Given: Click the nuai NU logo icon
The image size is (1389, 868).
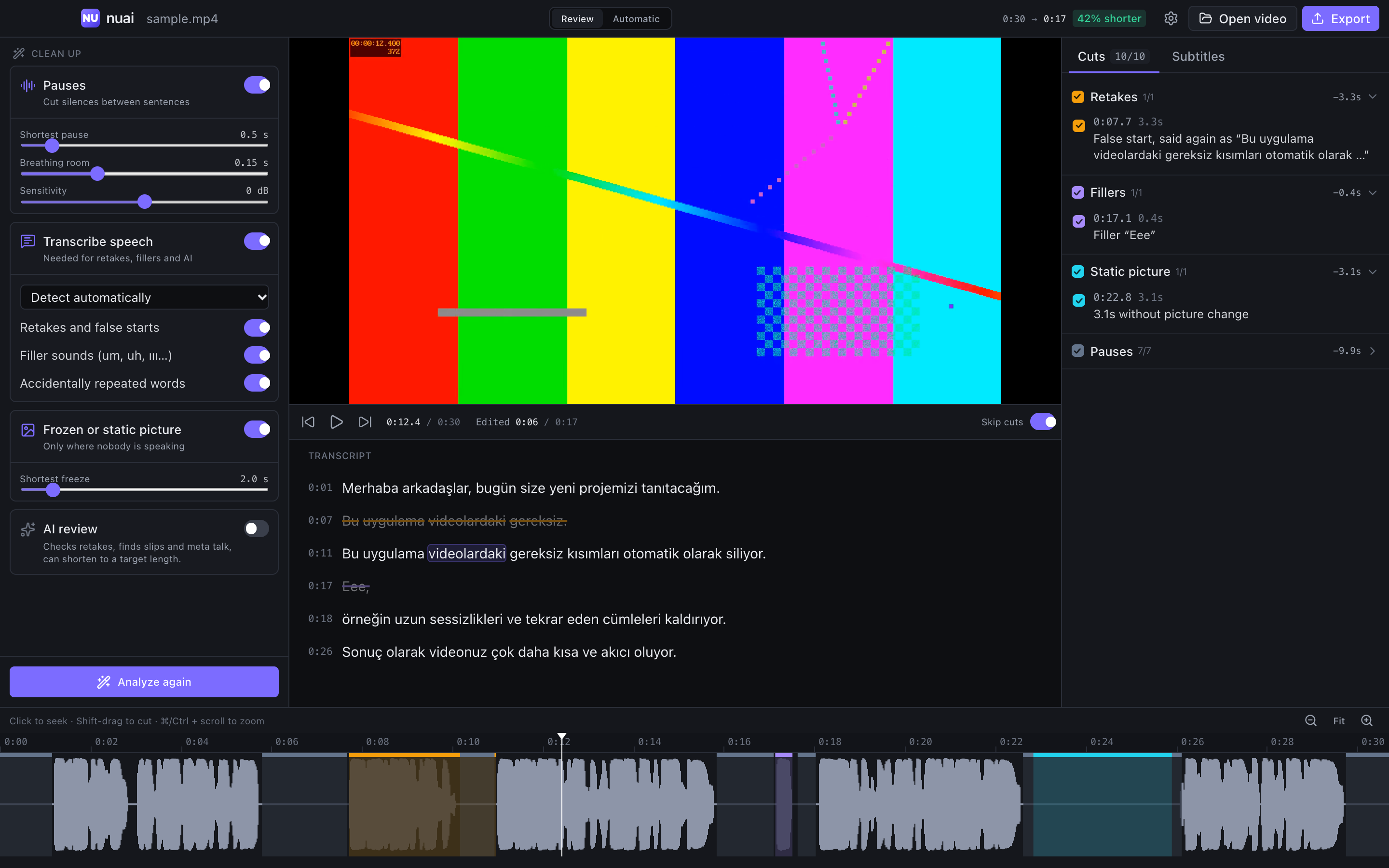Looking at the screenshot, I should pos(90,18).
